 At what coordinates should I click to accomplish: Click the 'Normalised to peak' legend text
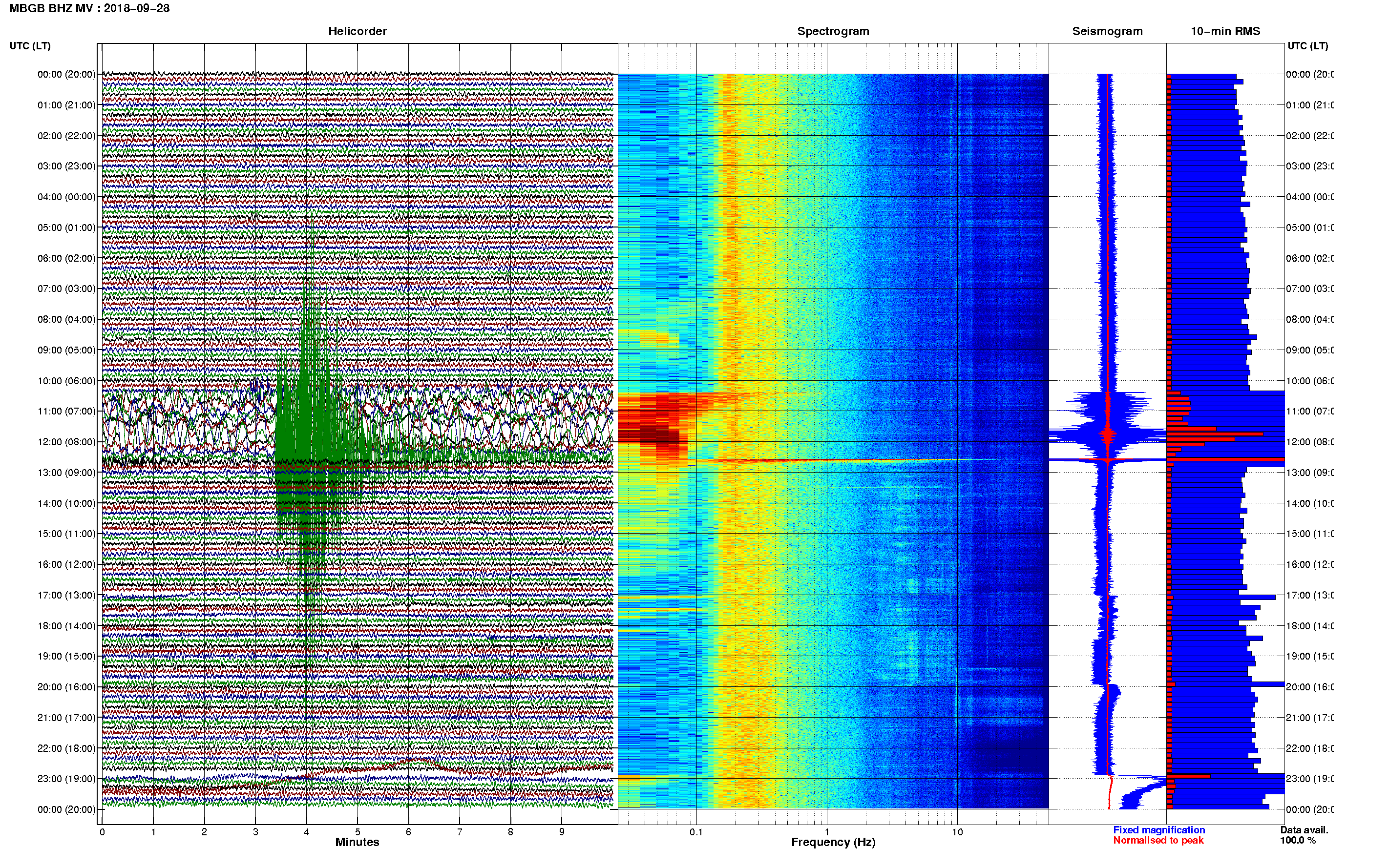coord(1158,841)
